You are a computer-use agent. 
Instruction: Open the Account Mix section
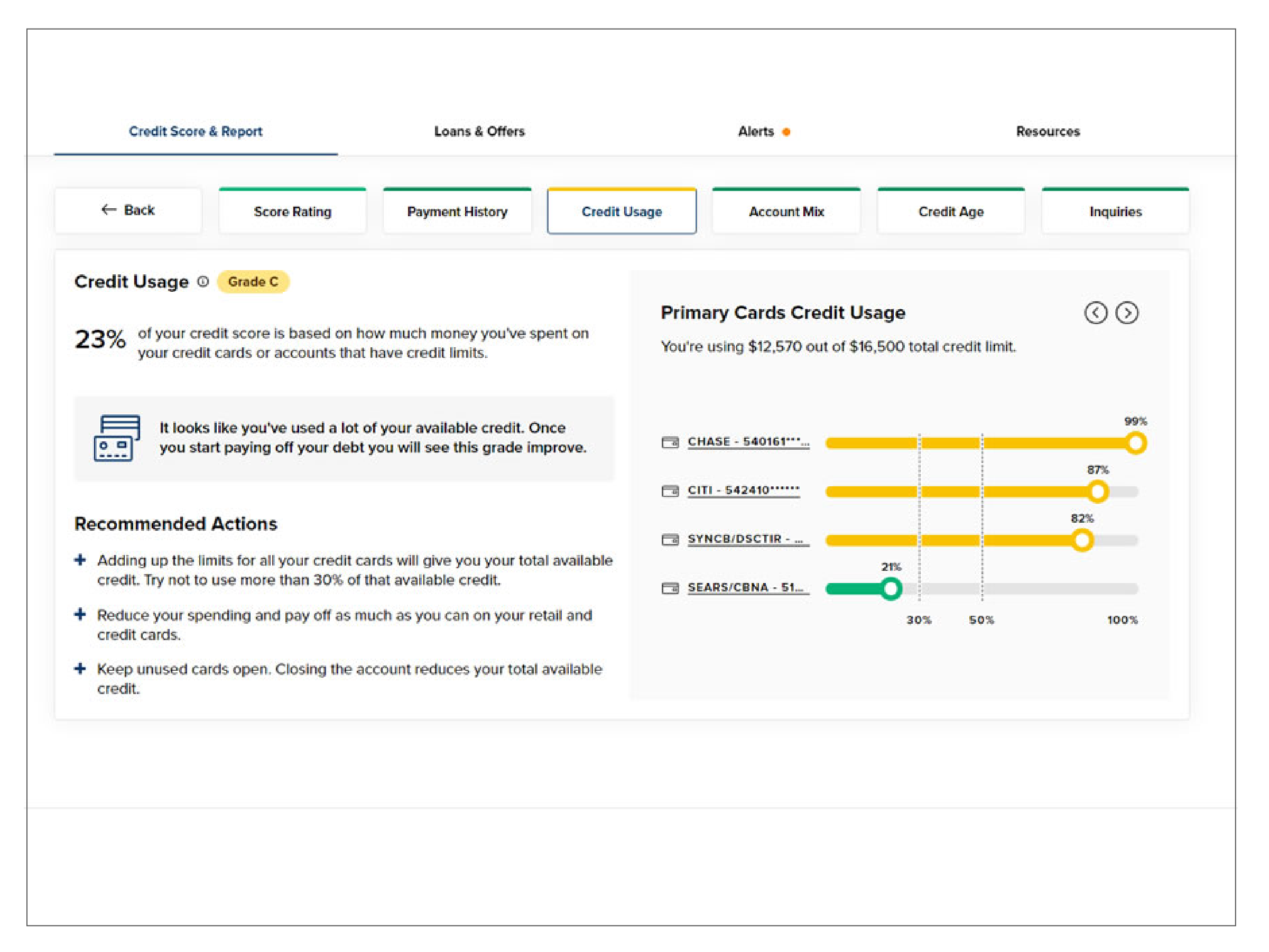786,210
